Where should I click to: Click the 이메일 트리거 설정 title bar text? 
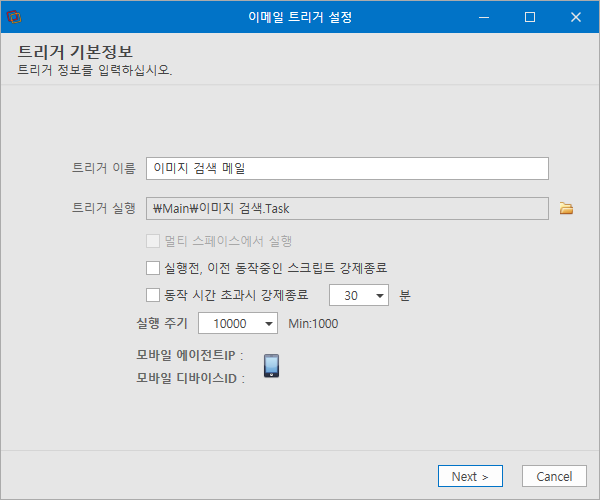[x=300, y=17]
